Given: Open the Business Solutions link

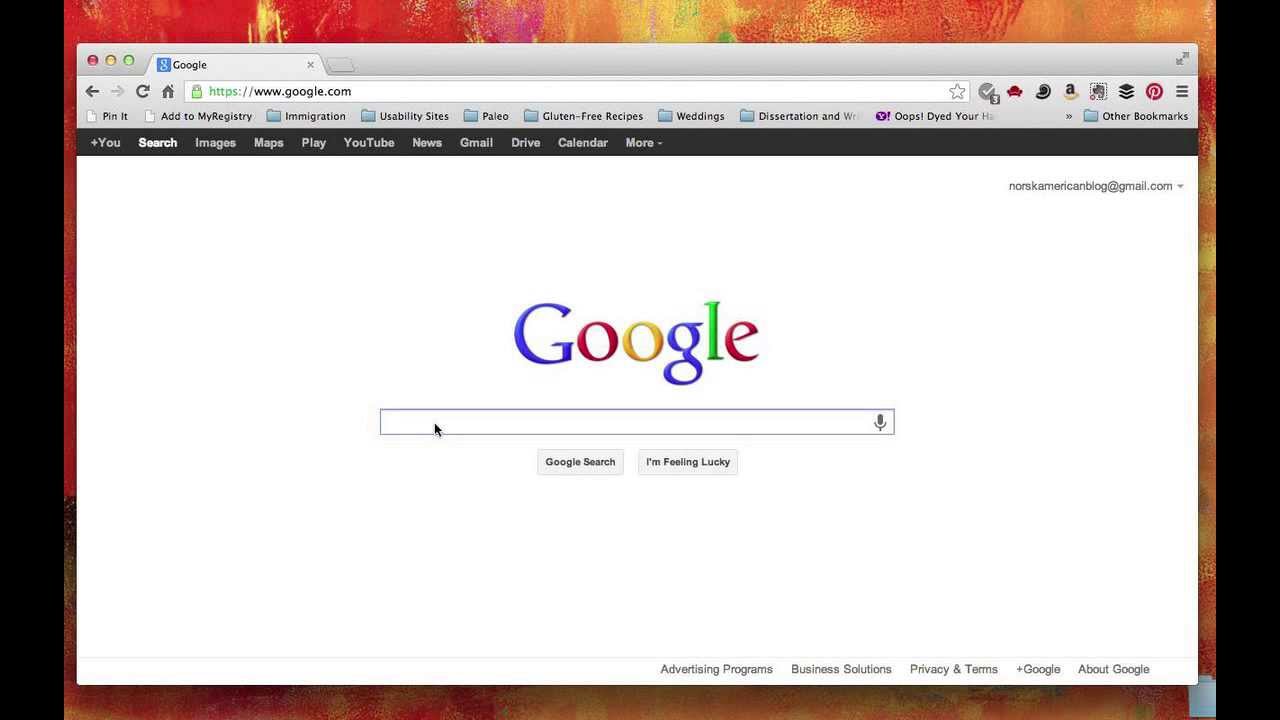Looking at the screenshot, I should tap(841, 669).
